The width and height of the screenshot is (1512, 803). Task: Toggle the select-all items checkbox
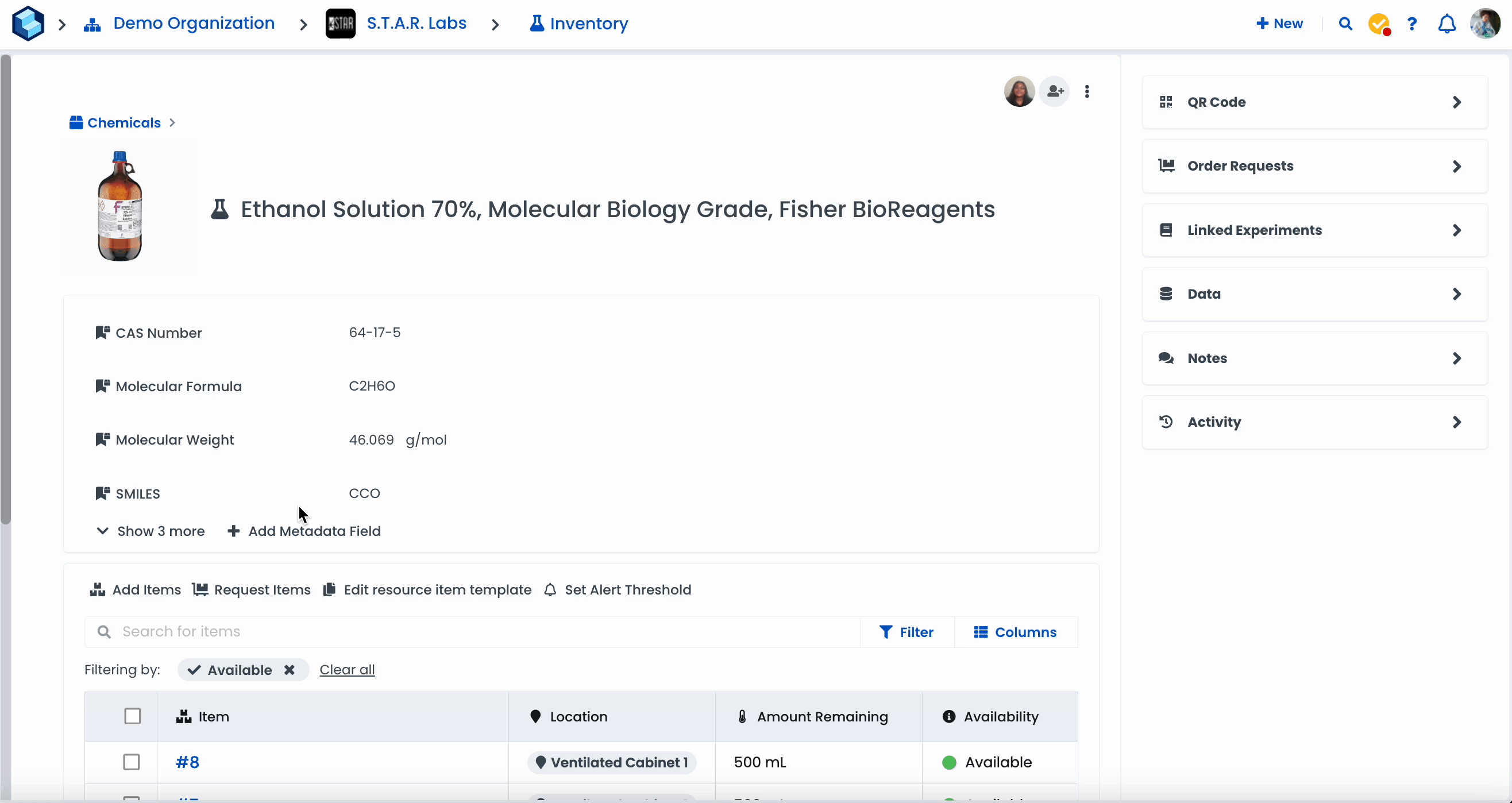(132, 716)
